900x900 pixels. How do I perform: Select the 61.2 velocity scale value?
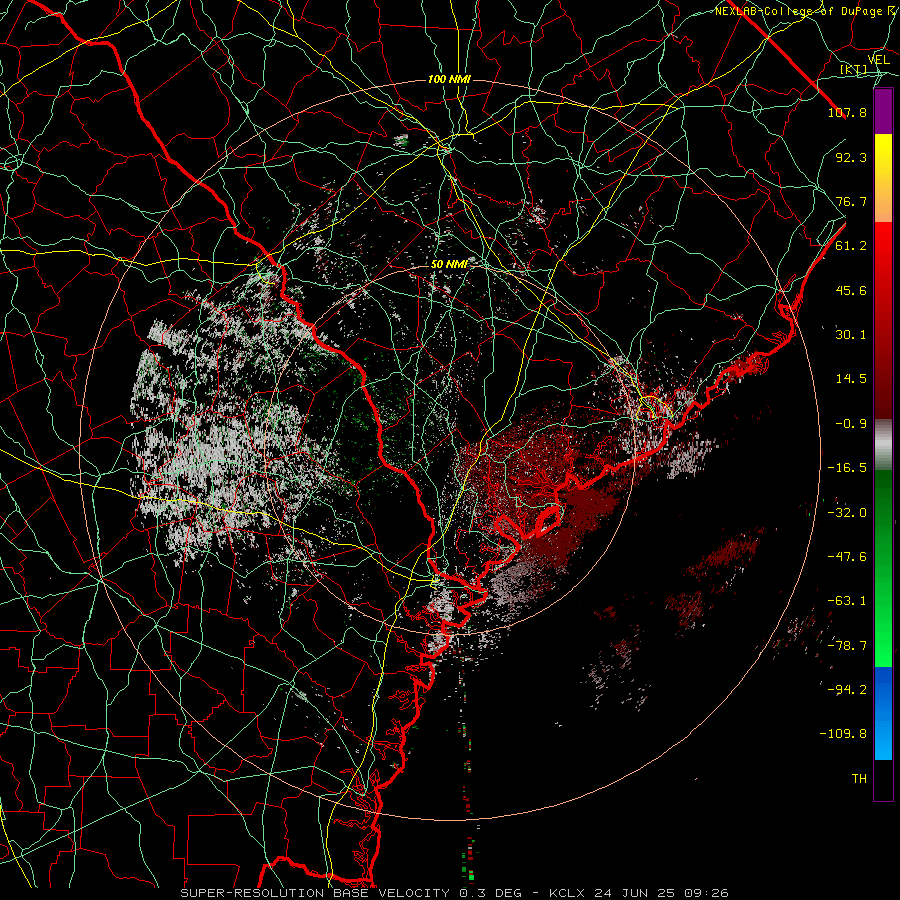pyautogui.click(x=851, y=246)
